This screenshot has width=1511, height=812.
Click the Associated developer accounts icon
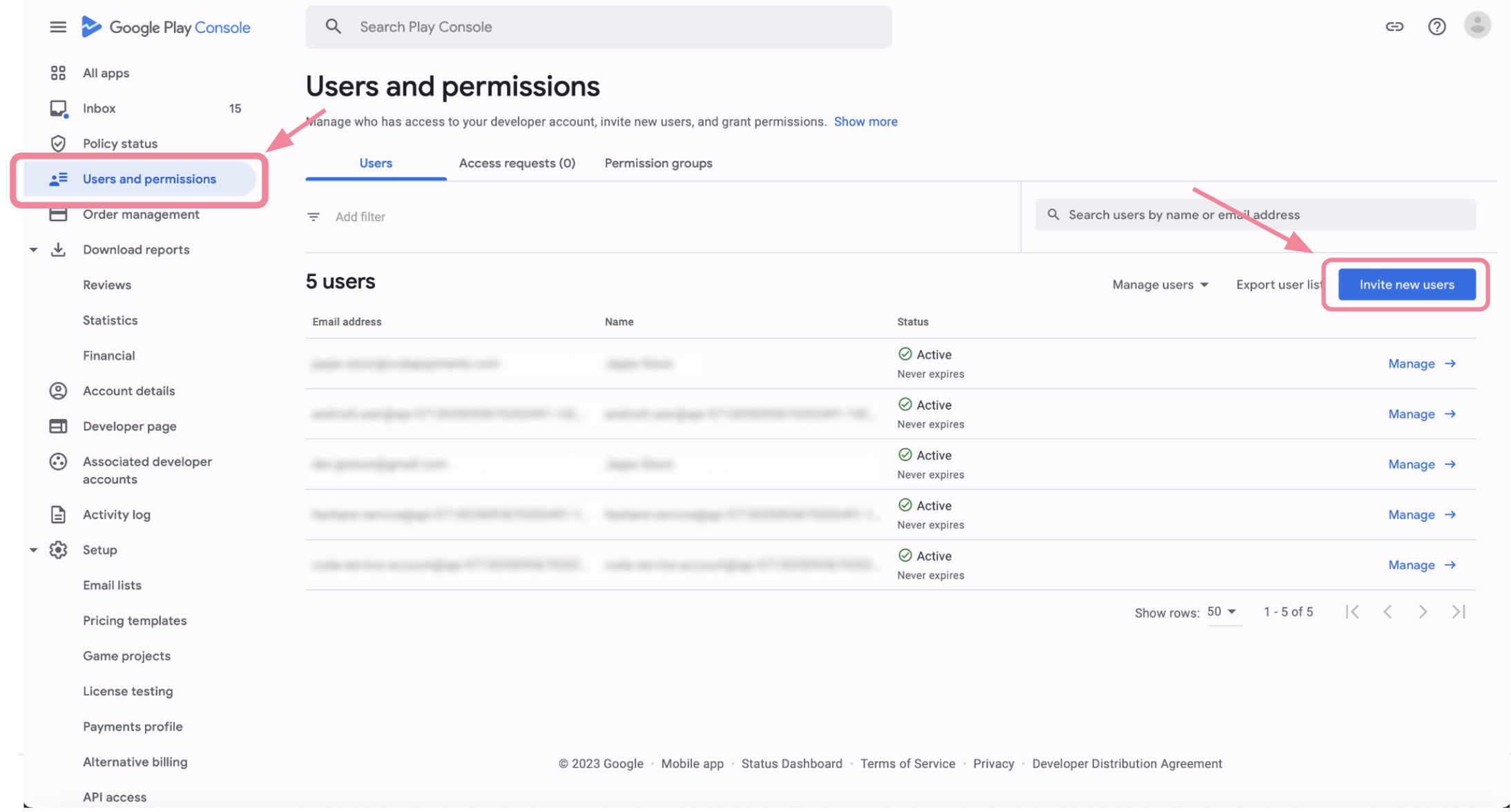[58, 461]
